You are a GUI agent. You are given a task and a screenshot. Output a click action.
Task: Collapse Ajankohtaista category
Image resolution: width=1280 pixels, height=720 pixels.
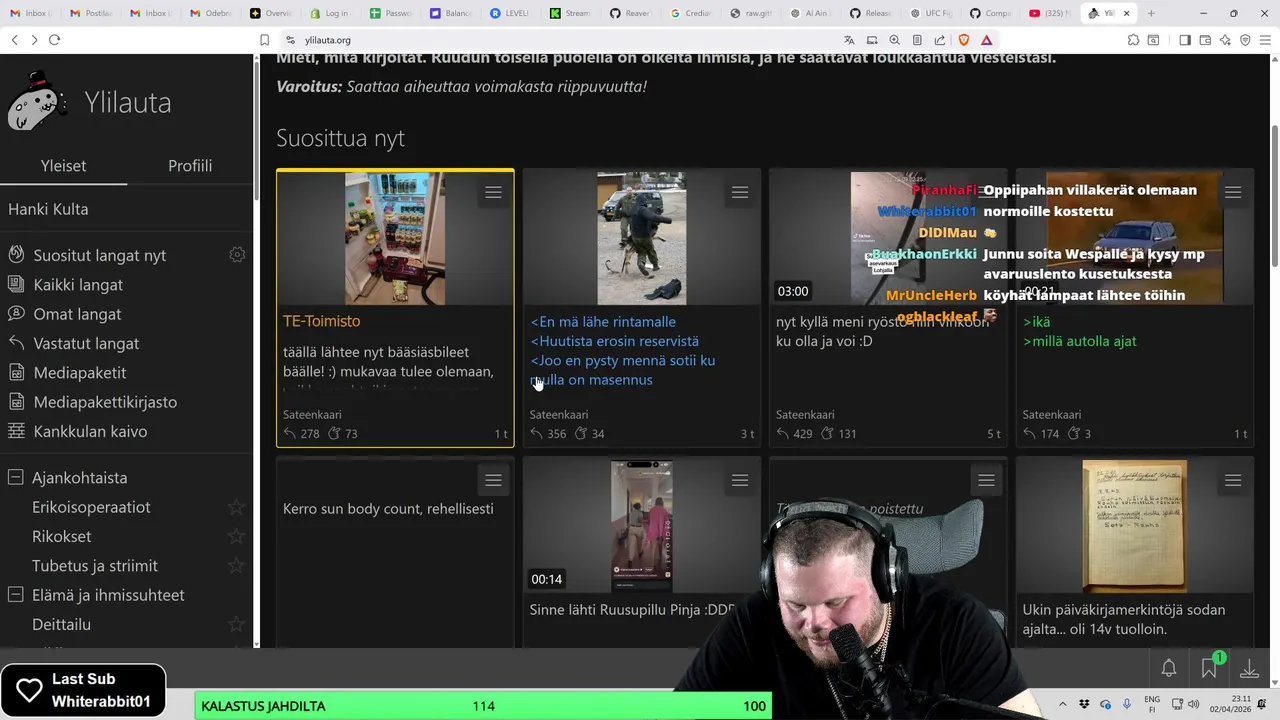point(15,478)
